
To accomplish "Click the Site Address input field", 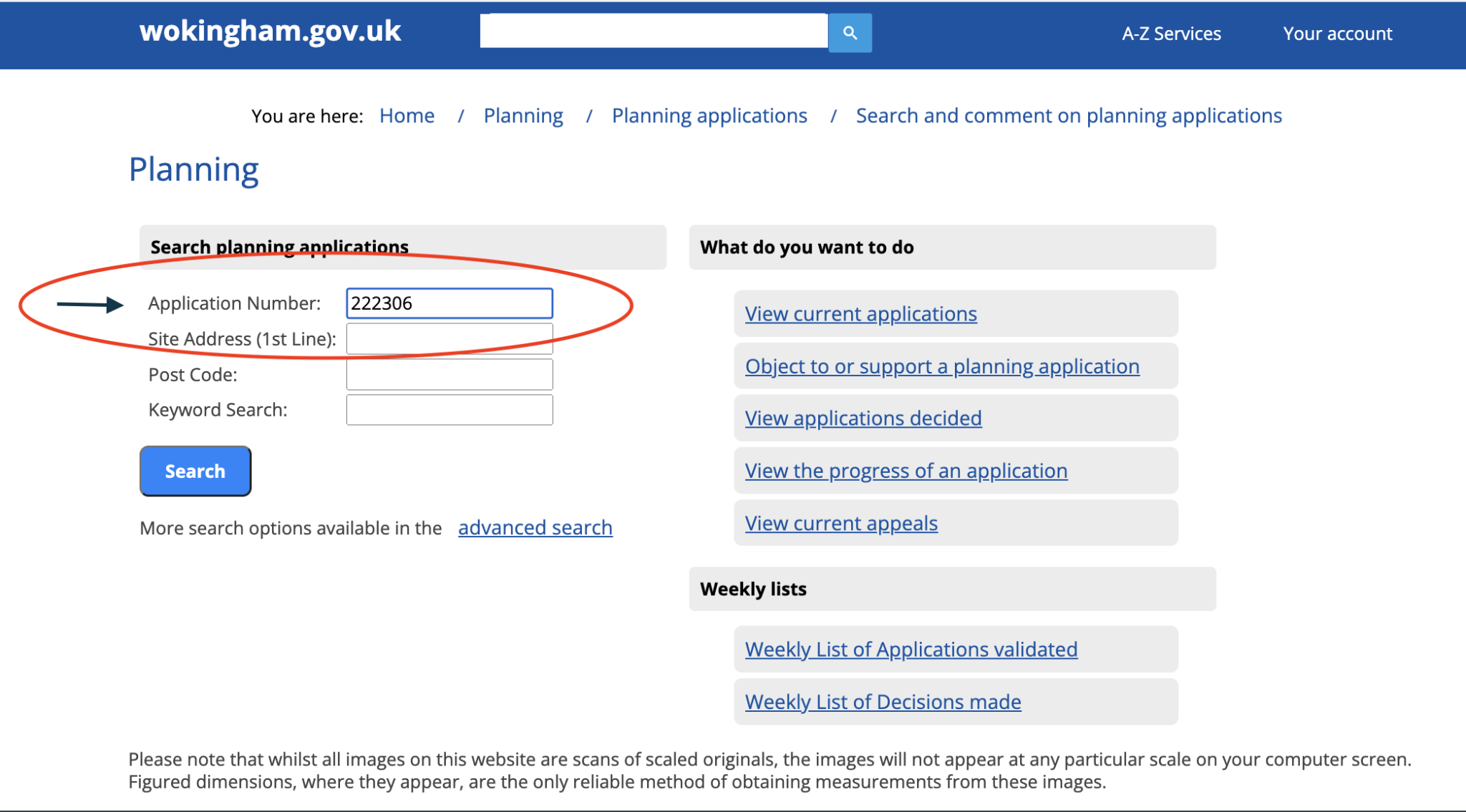I will tap(450, 339).
